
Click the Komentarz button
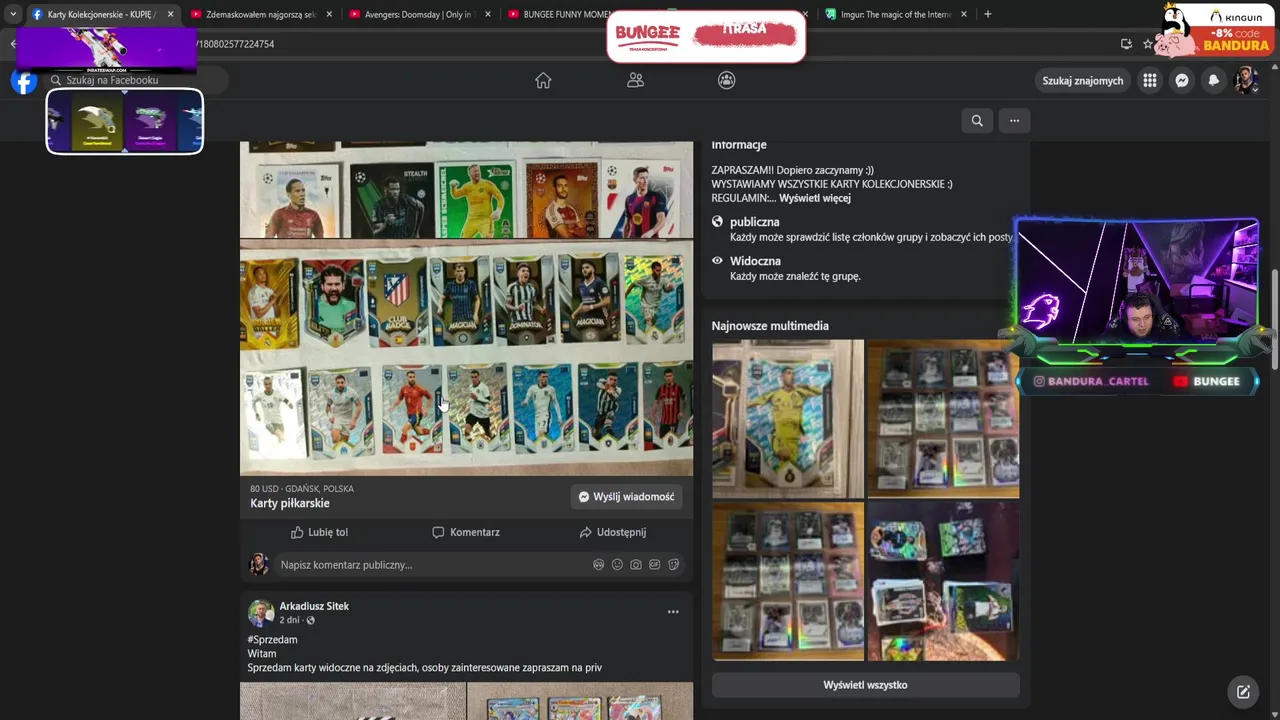(x=466, y=533)
